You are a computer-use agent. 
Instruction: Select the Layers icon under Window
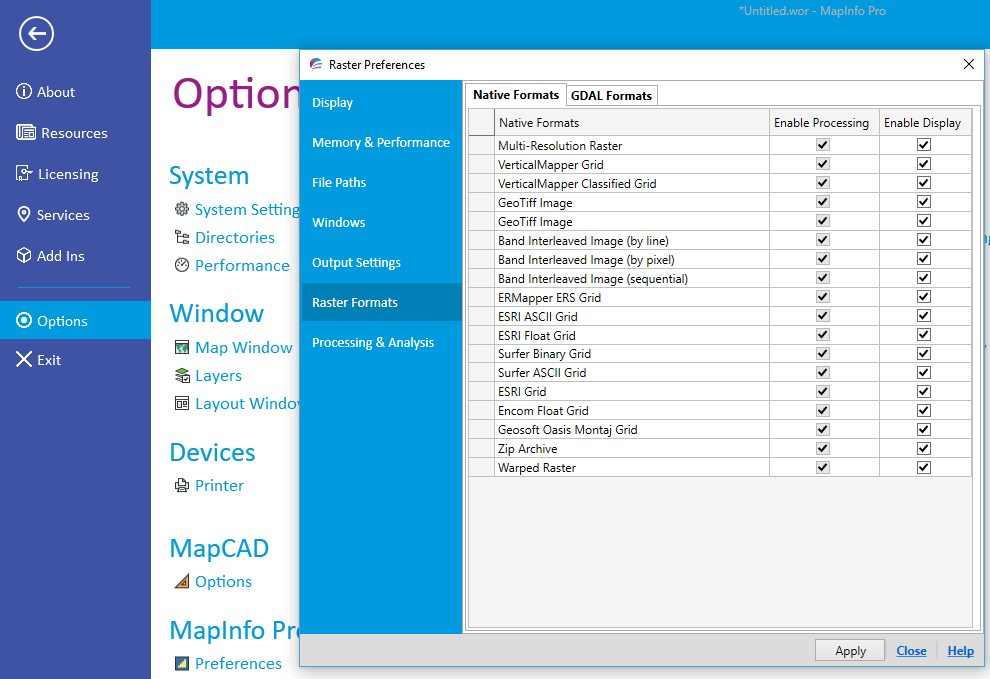point(182,375)
